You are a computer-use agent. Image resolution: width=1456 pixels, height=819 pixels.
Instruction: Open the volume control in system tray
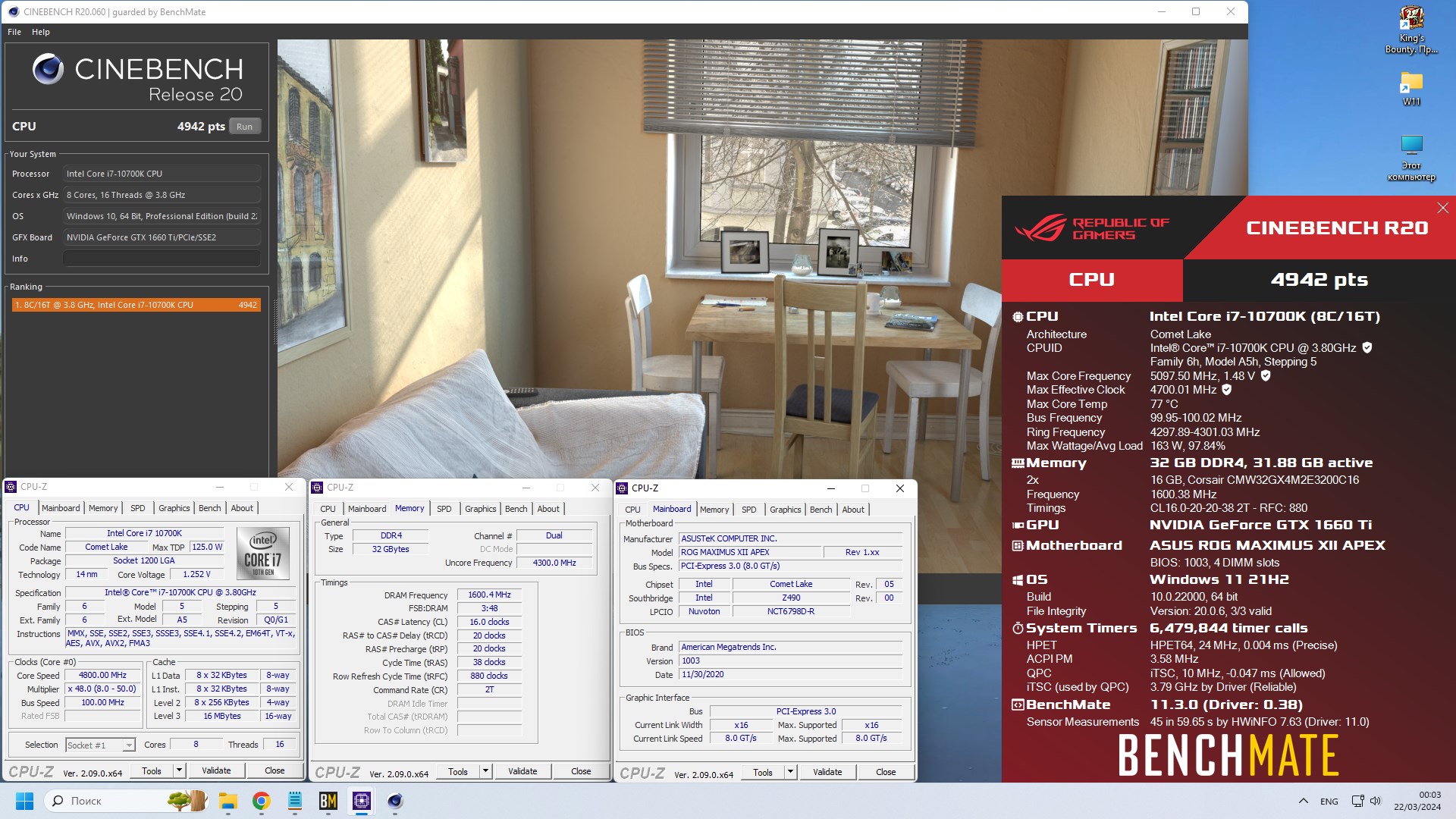click(x=1376, y=801)
